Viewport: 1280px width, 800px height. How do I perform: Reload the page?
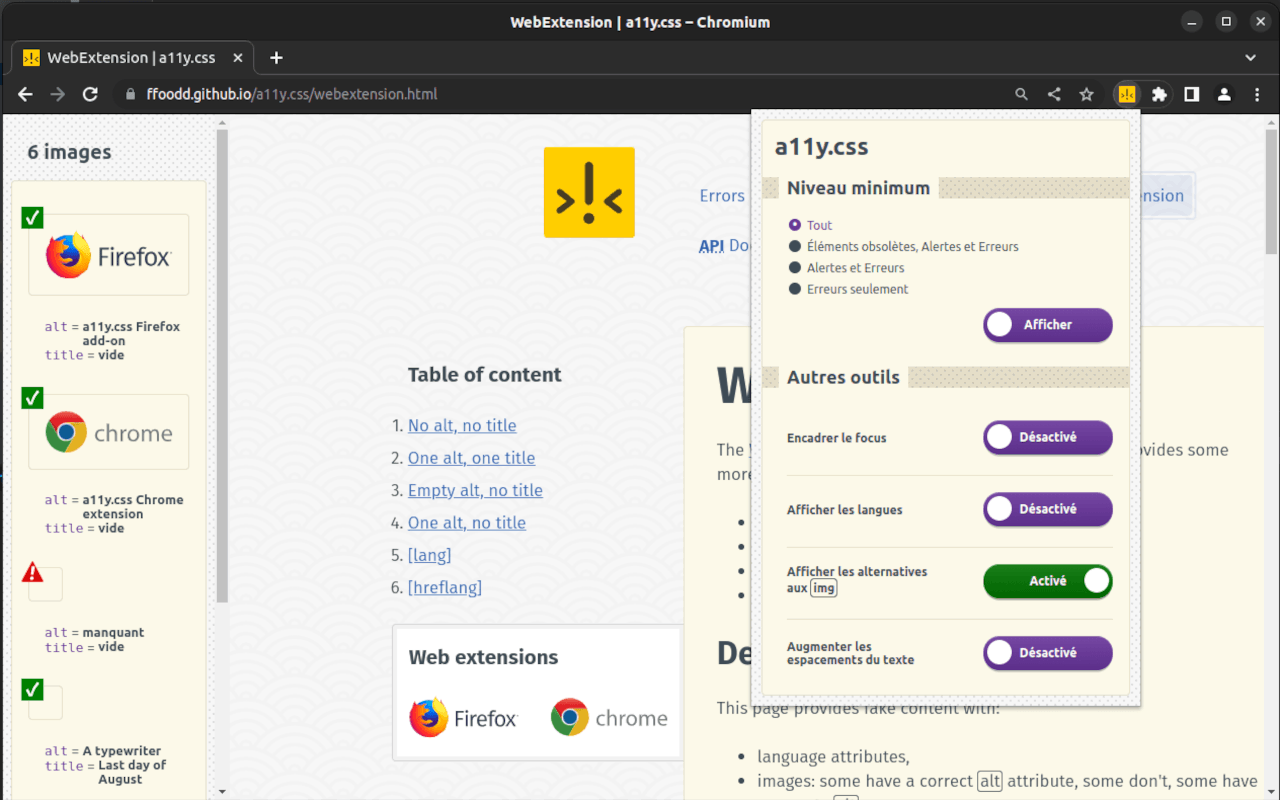pyautogui.click(x=90, y=94)
